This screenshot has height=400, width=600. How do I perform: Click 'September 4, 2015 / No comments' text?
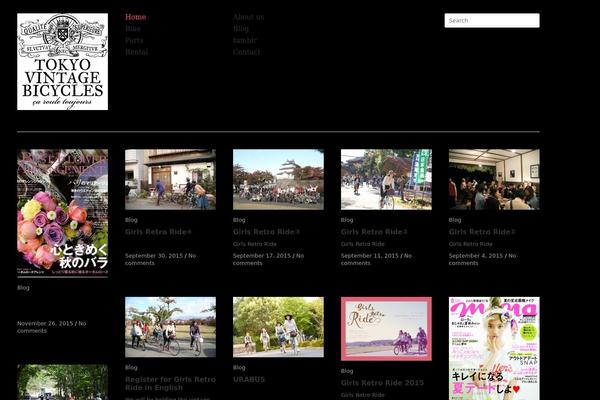(482, 259)
